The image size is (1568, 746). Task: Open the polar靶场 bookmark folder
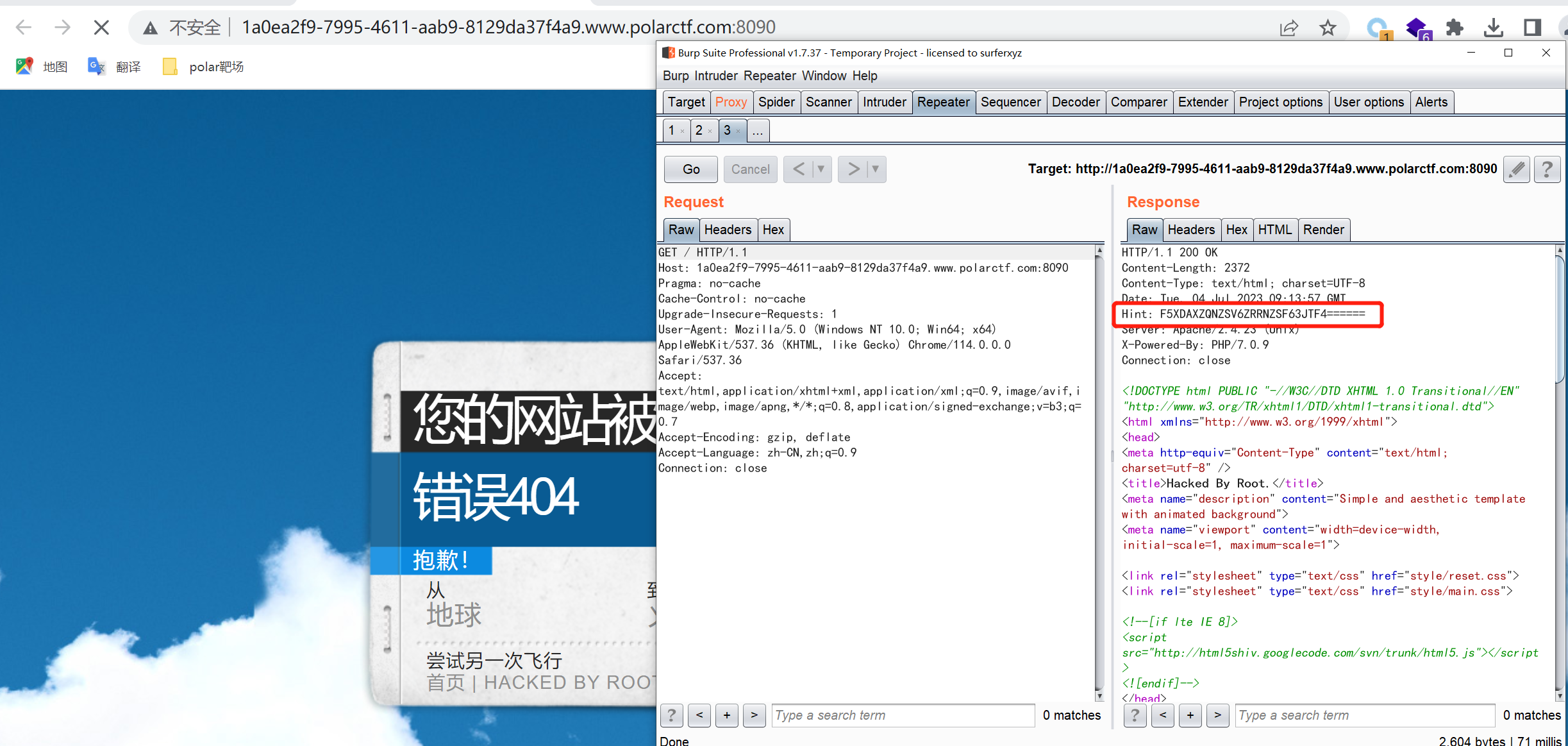[x=204, y=67]
